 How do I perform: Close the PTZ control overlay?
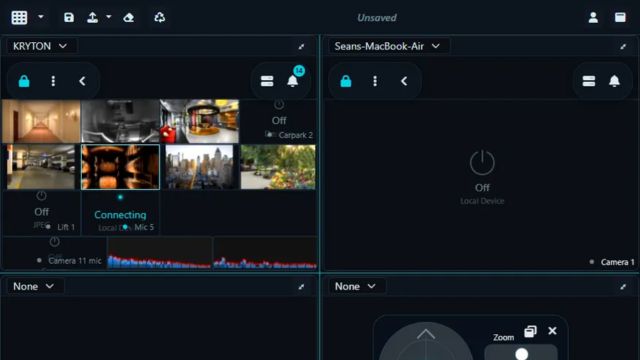tap(552, 331)
